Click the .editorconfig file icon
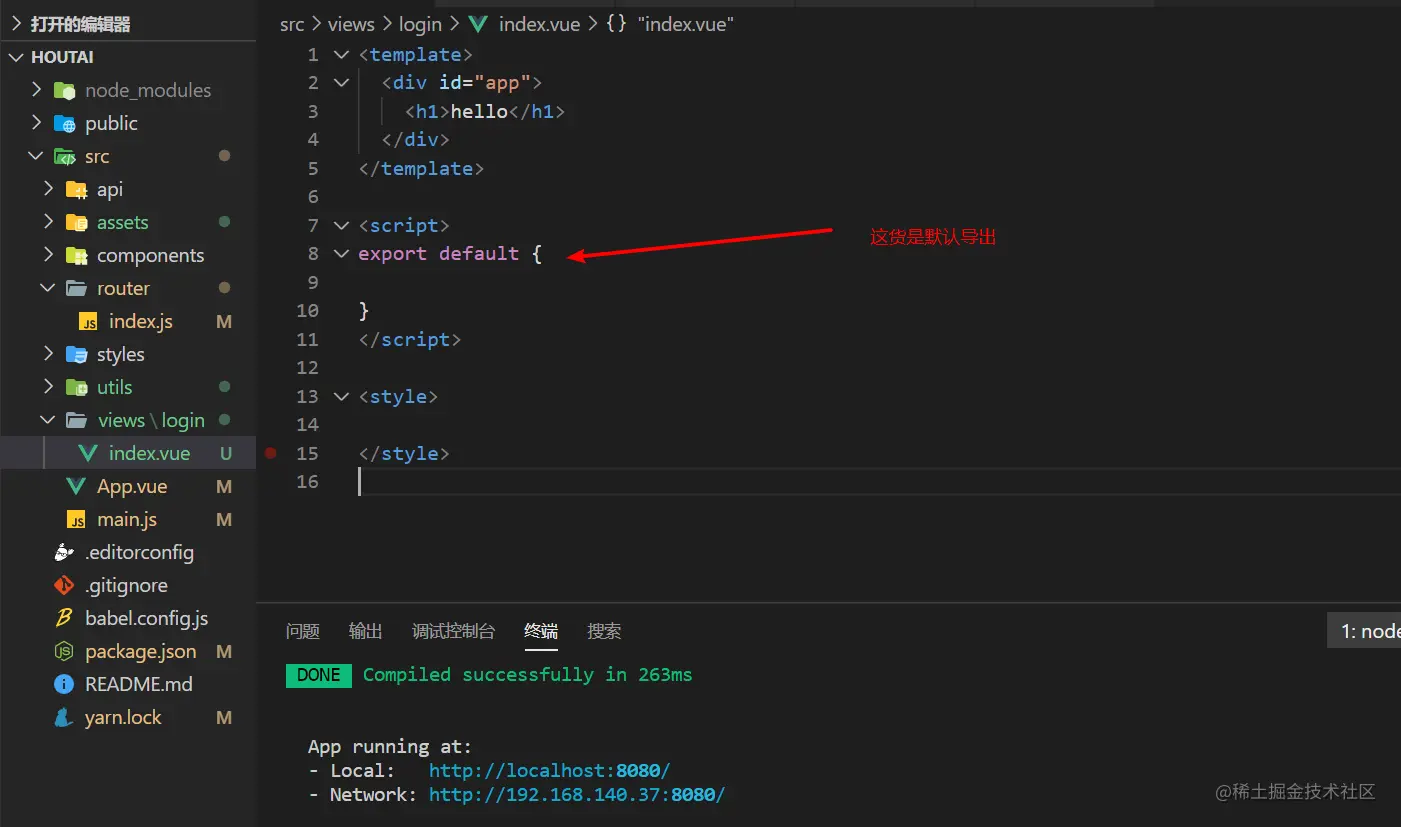 click(65, 553)
